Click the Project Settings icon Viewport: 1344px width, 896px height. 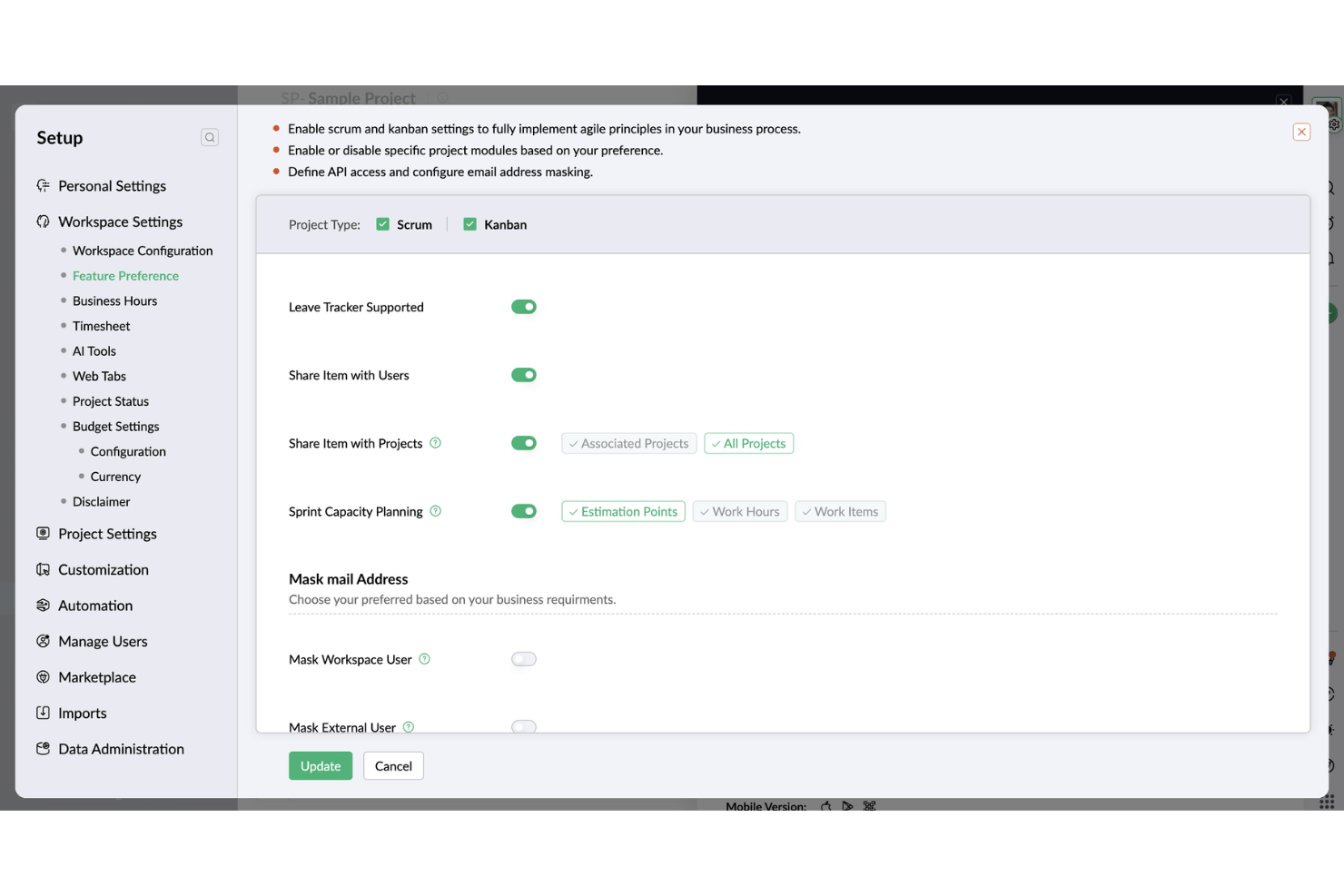coord(43,533)
